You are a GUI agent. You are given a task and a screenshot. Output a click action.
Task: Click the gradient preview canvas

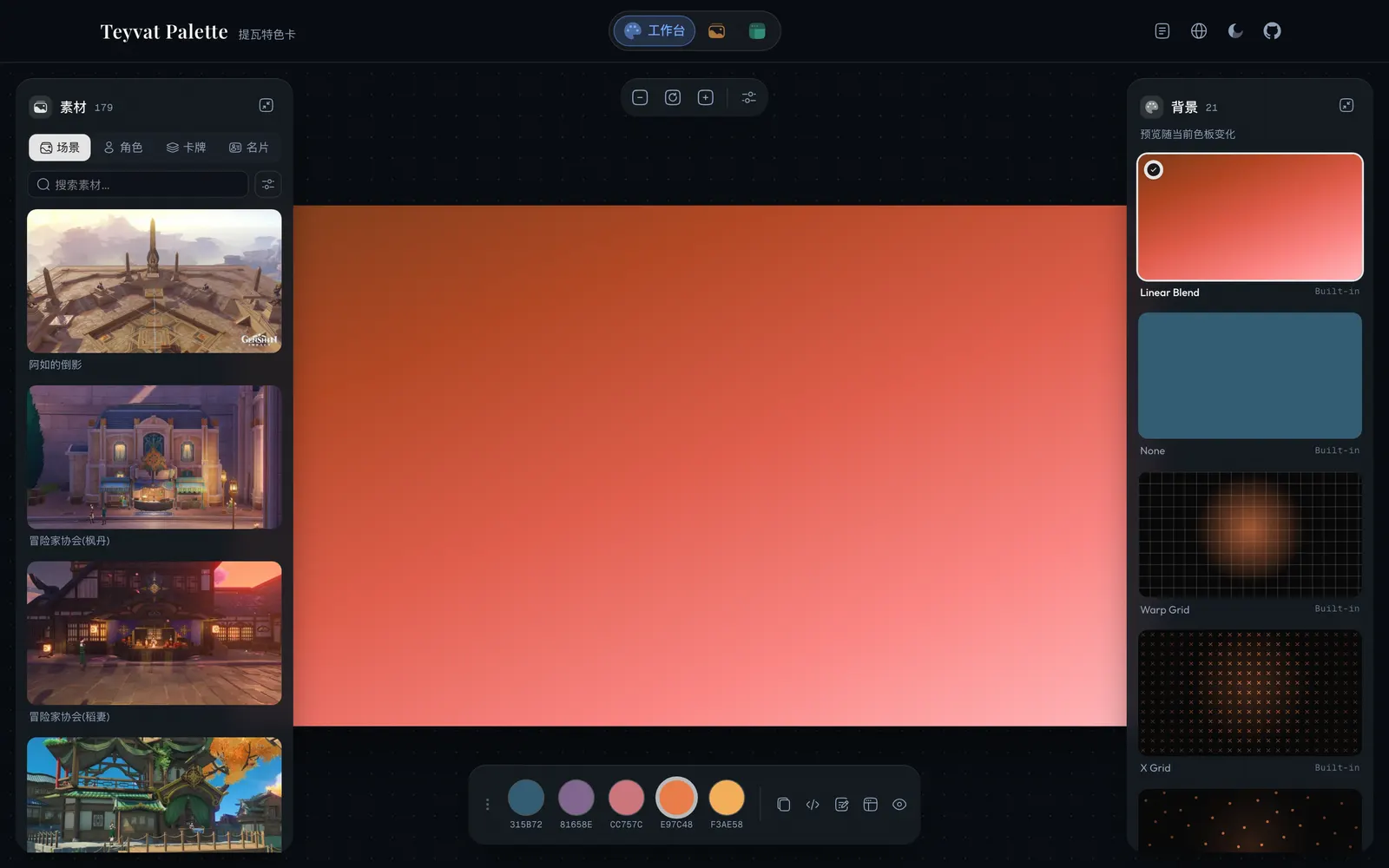(710, 465)
